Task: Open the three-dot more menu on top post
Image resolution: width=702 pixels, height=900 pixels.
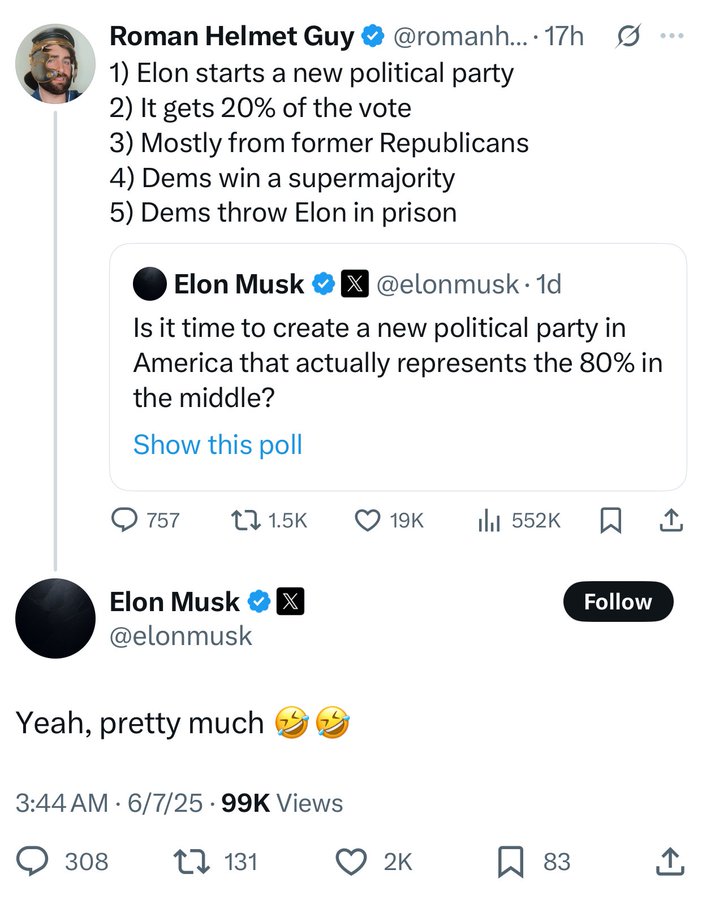Action: tap(672, 37)
